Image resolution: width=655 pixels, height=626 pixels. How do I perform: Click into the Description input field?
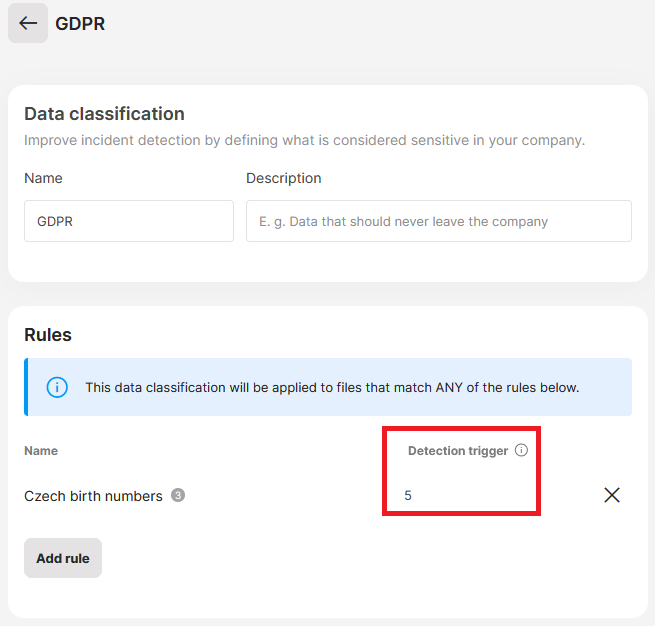coord(439,221)
